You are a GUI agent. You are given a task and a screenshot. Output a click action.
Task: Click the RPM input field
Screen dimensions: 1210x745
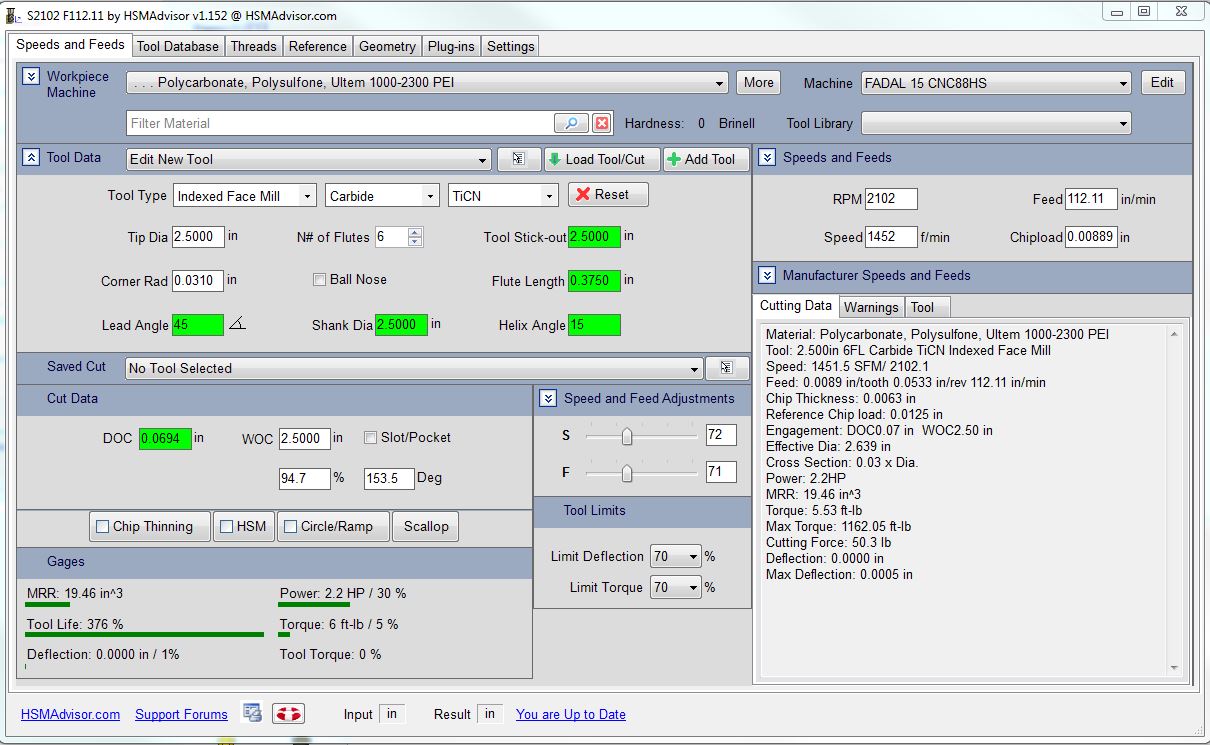click(x=890, y=199)
